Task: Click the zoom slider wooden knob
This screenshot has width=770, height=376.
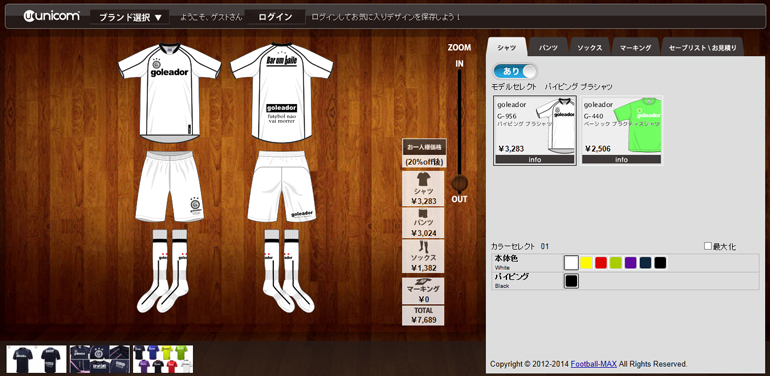Action: coord(459,184)
